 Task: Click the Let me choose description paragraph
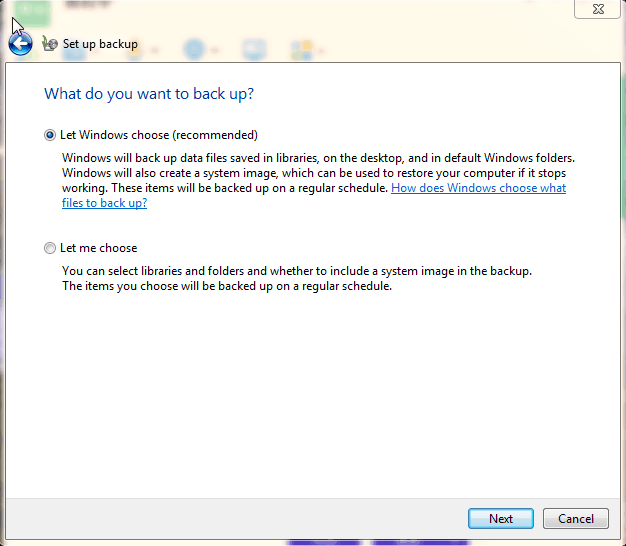pyautogui.click(x=297, y=279)
